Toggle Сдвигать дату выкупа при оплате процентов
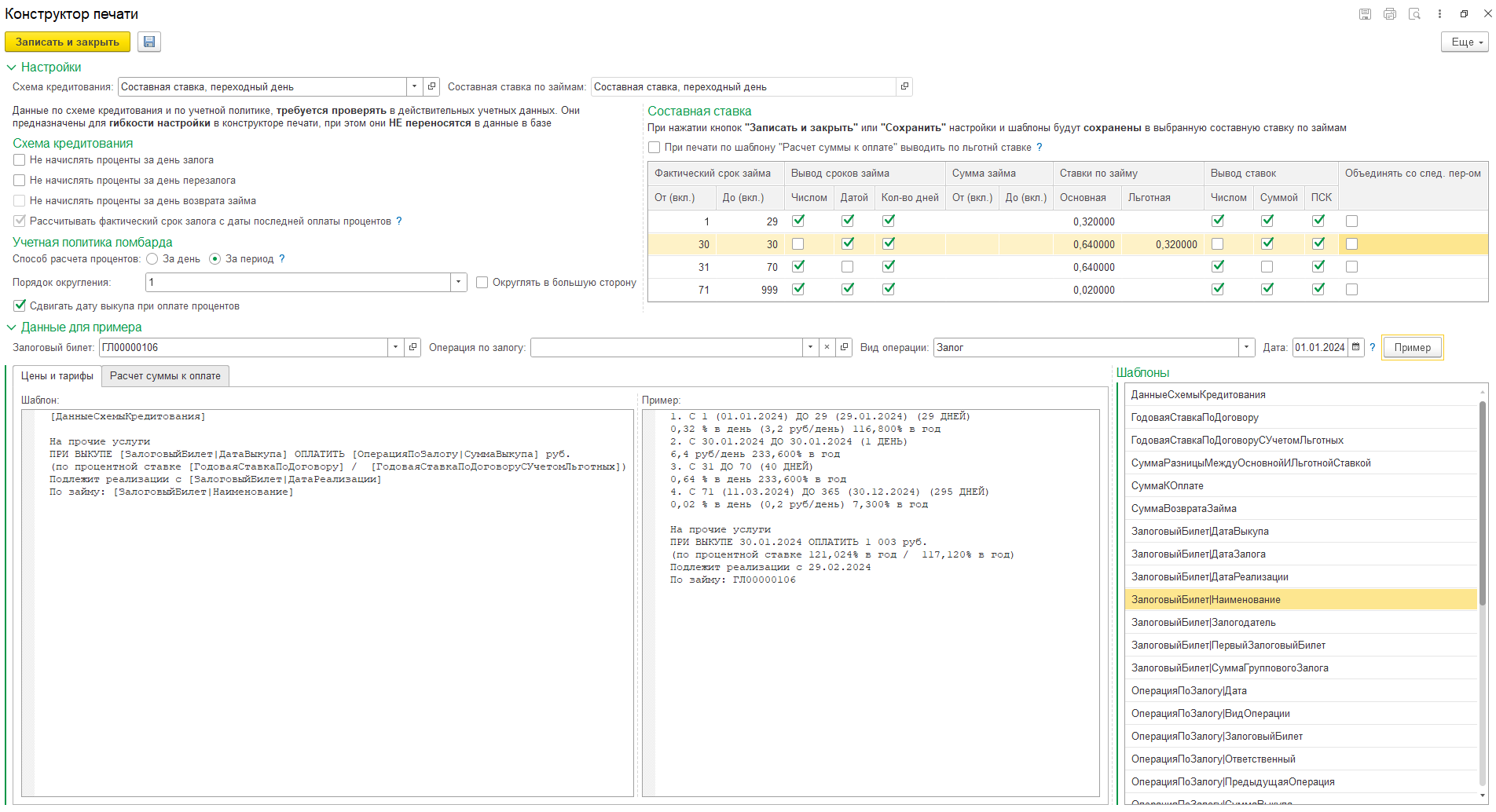 tap(20, 305)
